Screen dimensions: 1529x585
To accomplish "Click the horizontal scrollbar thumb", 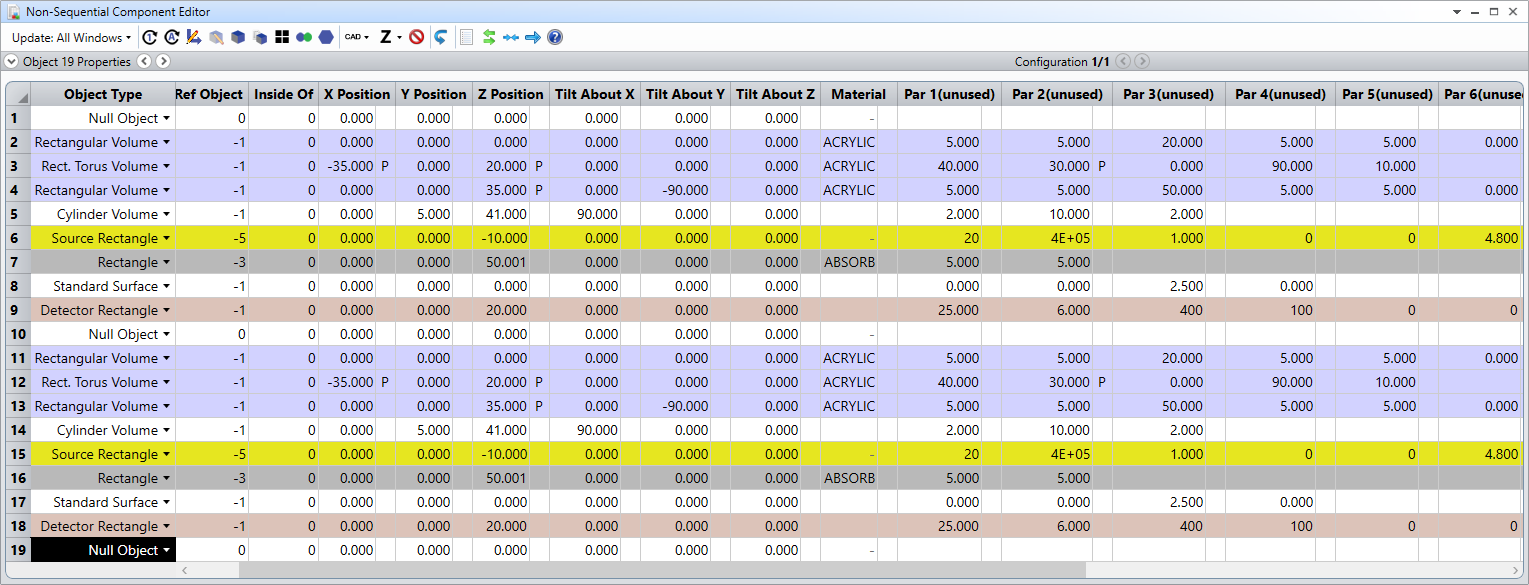I will point(662,570).
